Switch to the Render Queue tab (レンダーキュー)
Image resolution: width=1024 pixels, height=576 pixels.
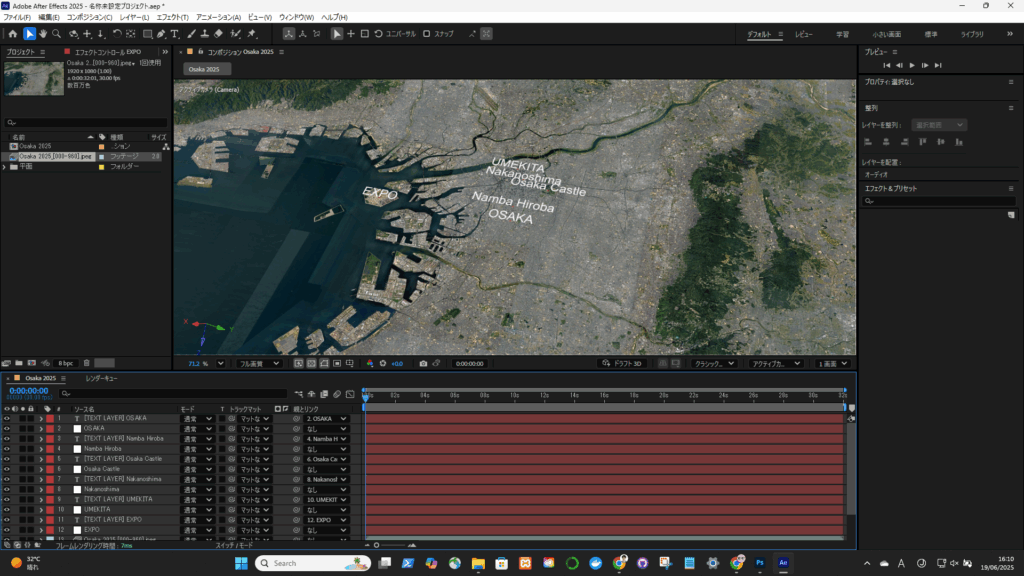101,379
